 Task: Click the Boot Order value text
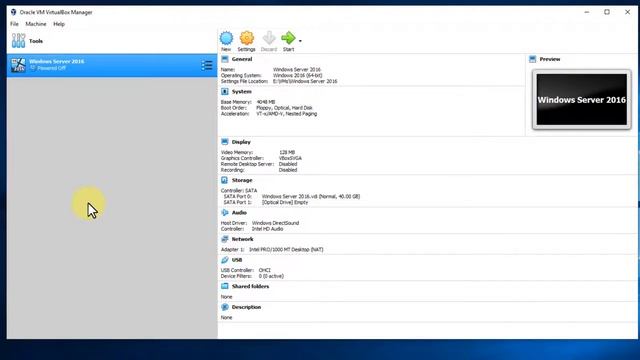(284, 108)
